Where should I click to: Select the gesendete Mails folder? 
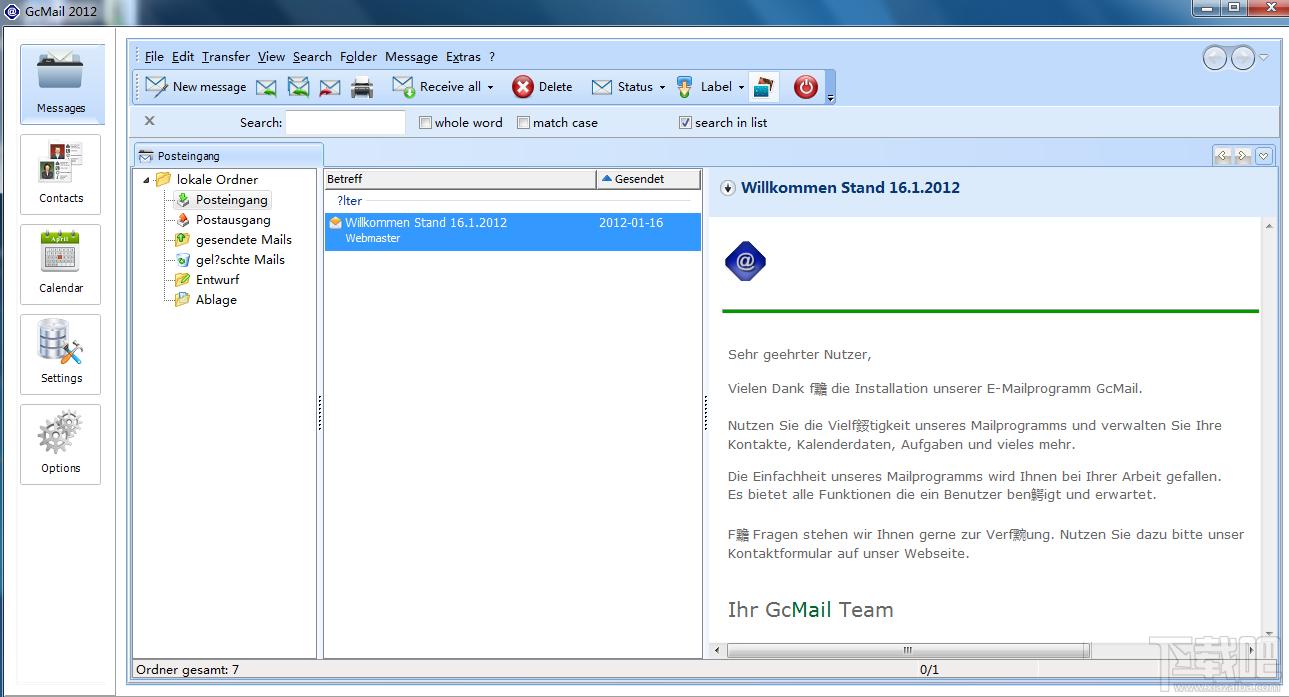[x=244, y=240]
